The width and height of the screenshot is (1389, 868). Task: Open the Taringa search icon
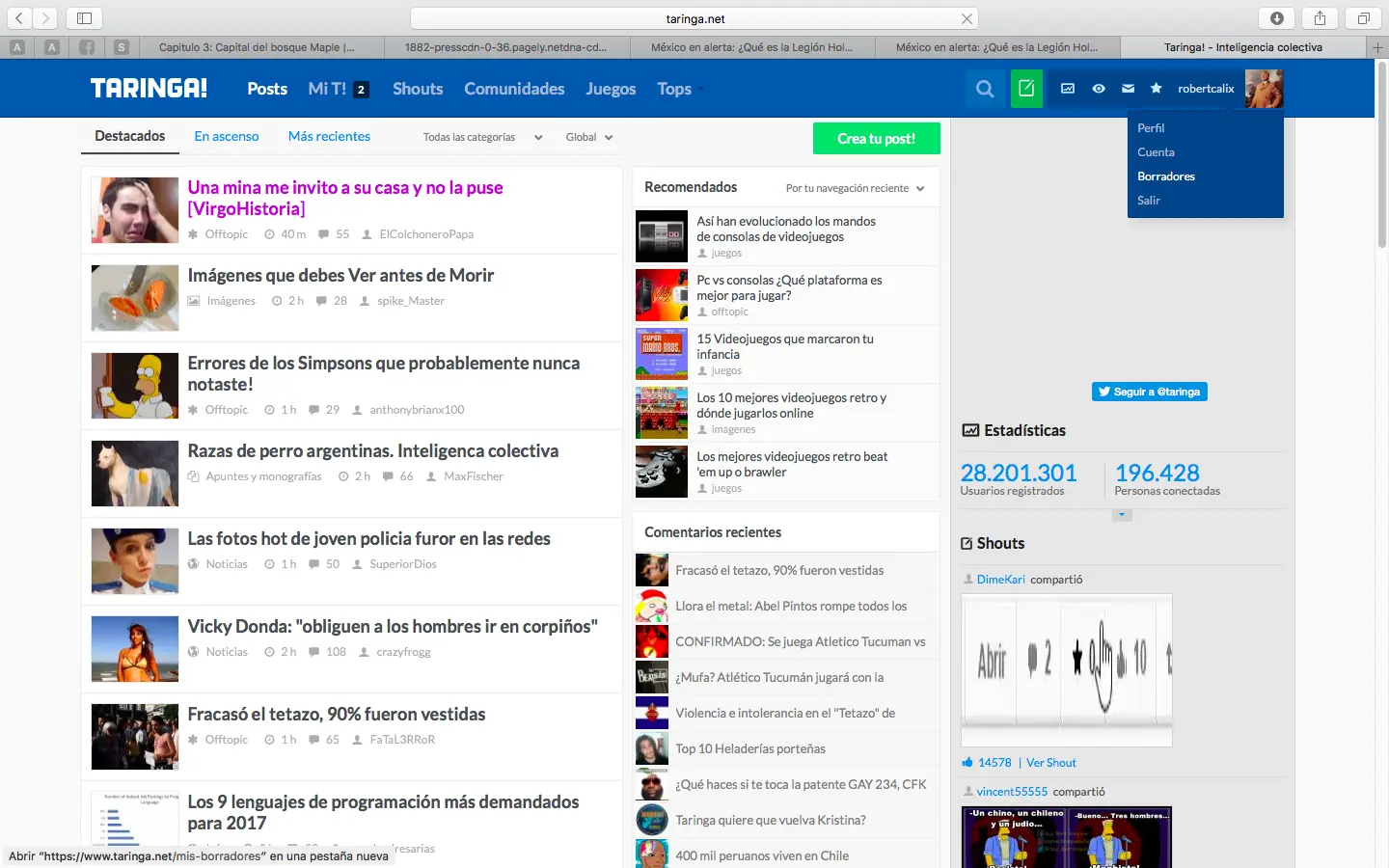(985, 89)
